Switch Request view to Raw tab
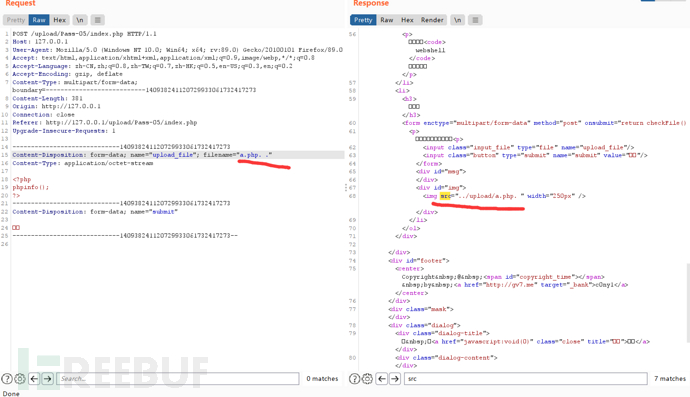Viewport: 690px width, 397px height. point(39,20)
